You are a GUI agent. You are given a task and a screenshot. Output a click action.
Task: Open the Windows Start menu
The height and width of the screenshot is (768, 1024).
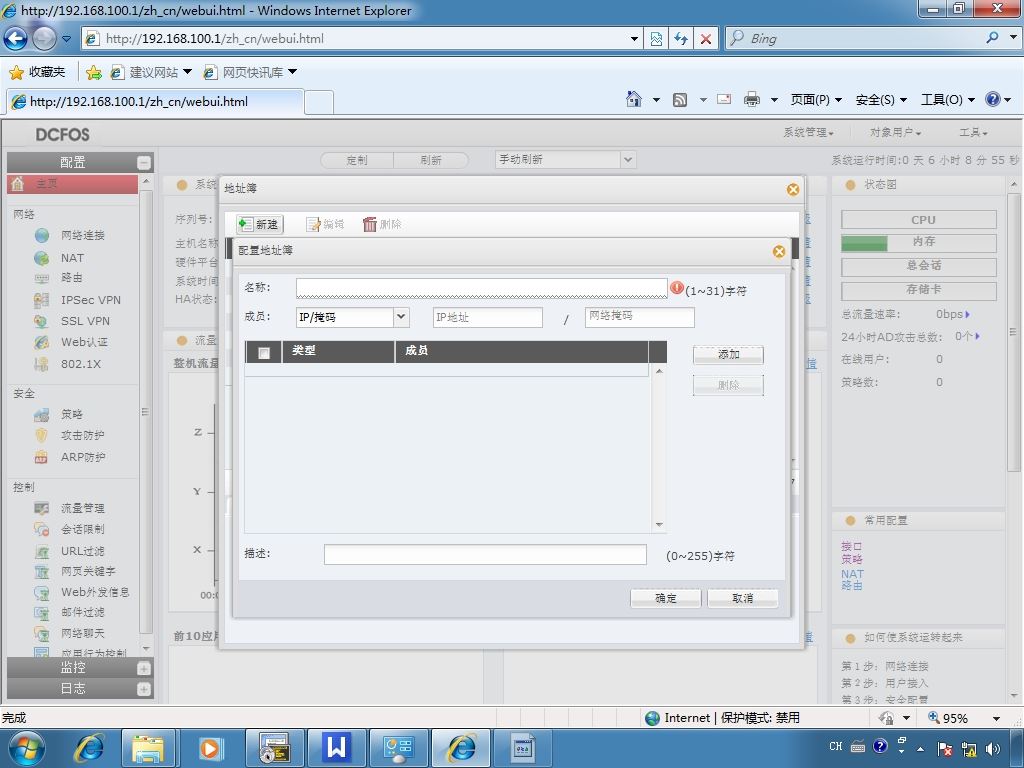click(27, 748)
